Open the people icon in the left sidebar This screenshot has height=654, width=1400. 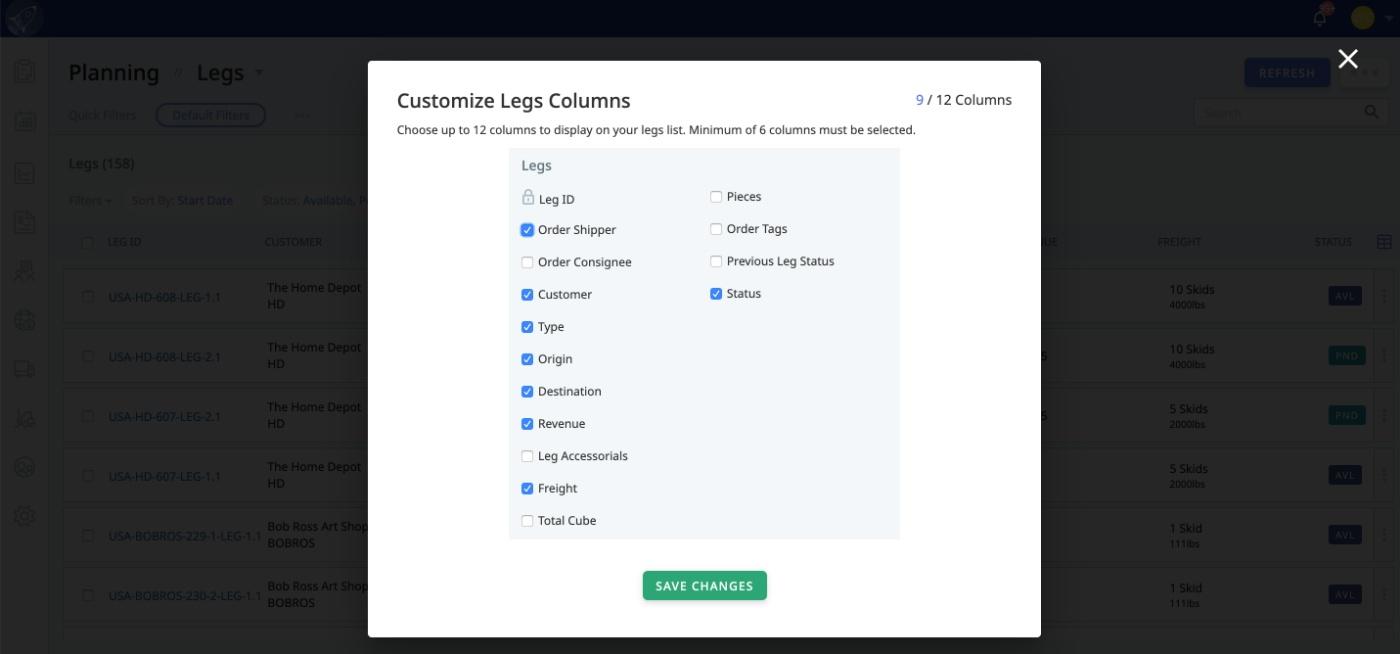(x=24, y=271)
